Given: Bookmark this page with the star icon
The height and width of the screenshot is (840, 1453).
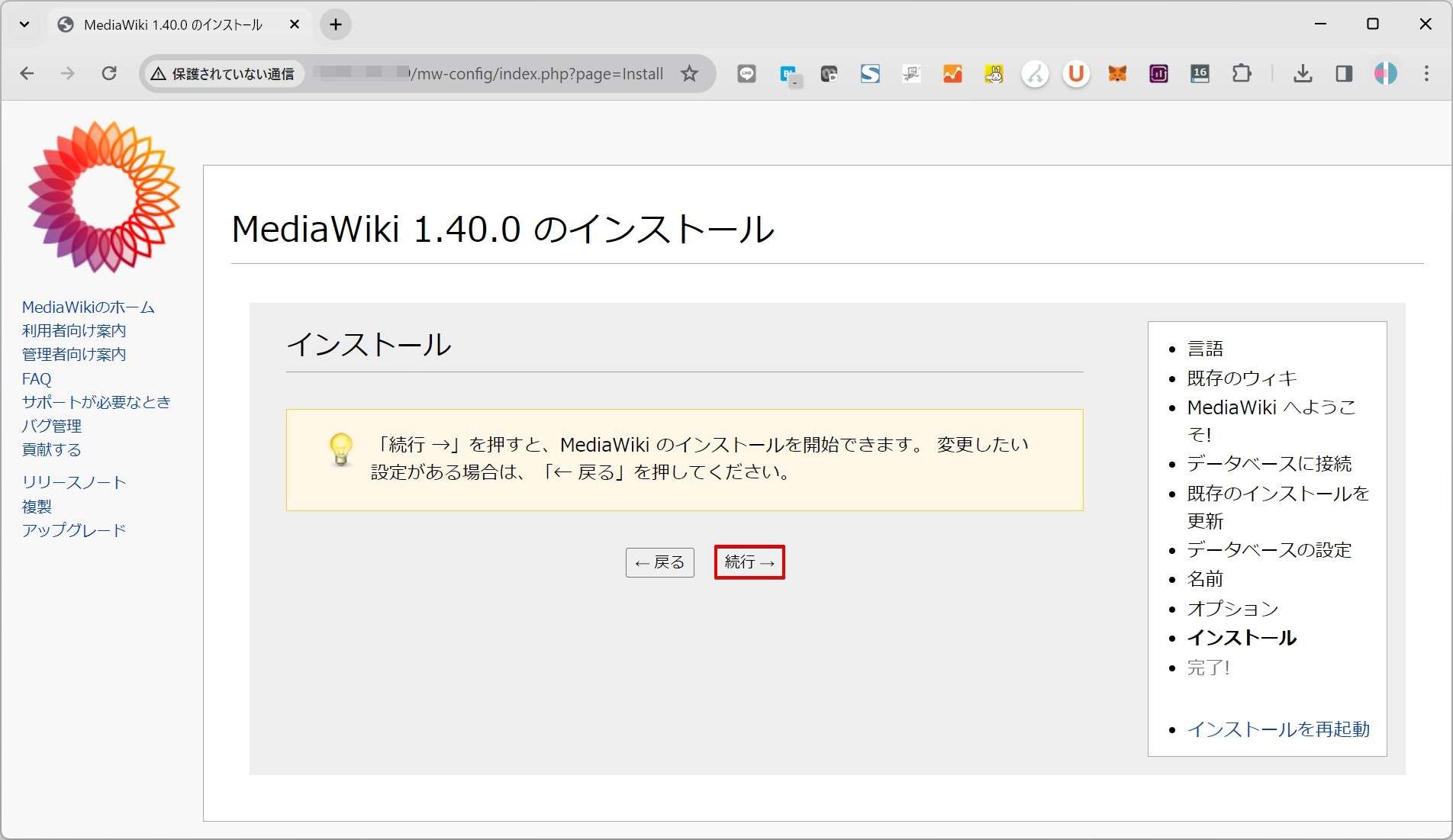Looking at the screenshot, I should (x=689, y=74).
